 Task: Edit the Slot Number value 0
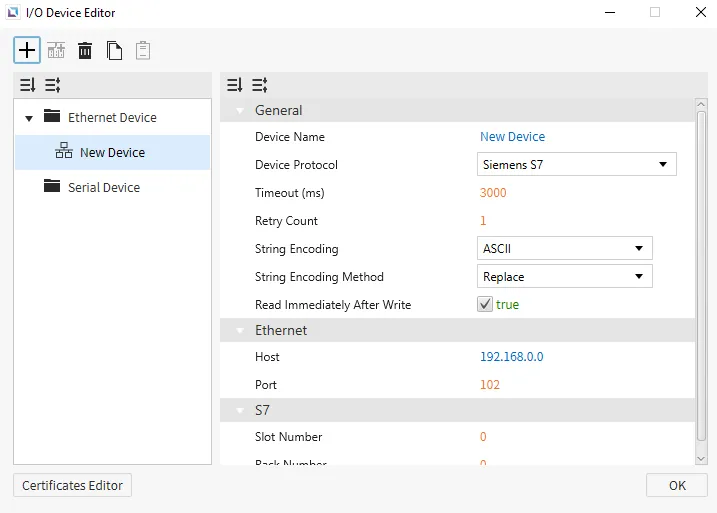pyautogui.click(x=483, y=437)
